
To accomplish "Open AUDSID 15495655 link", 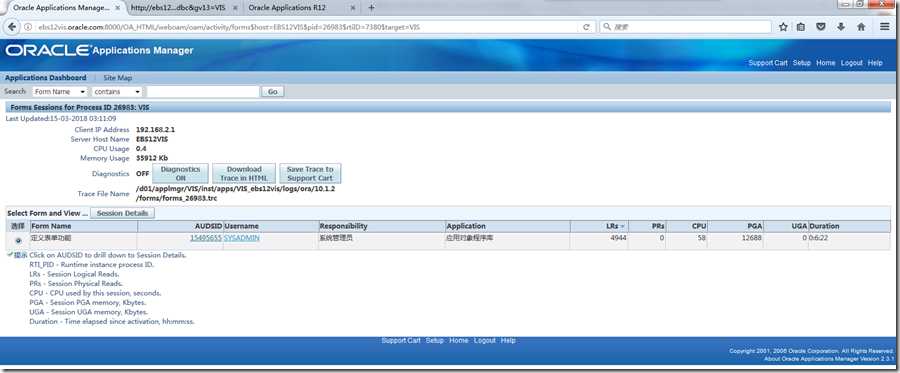I will 206,238.
